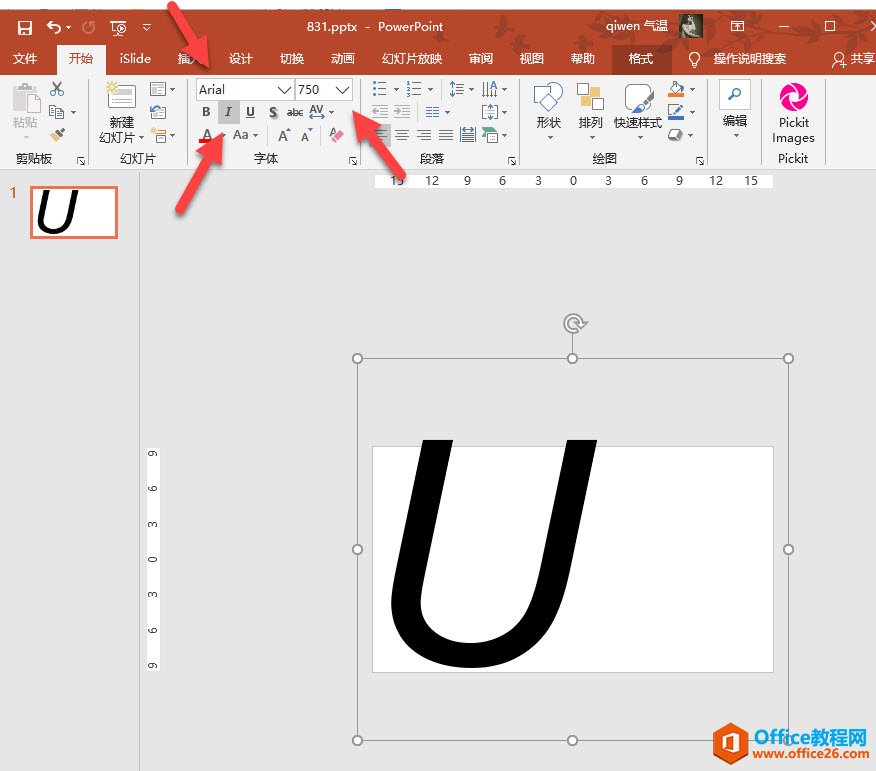This screenshot has height=771, width=876.
Task: Expand the Arial font name dropdown
Action: click(x=285, y=89)
